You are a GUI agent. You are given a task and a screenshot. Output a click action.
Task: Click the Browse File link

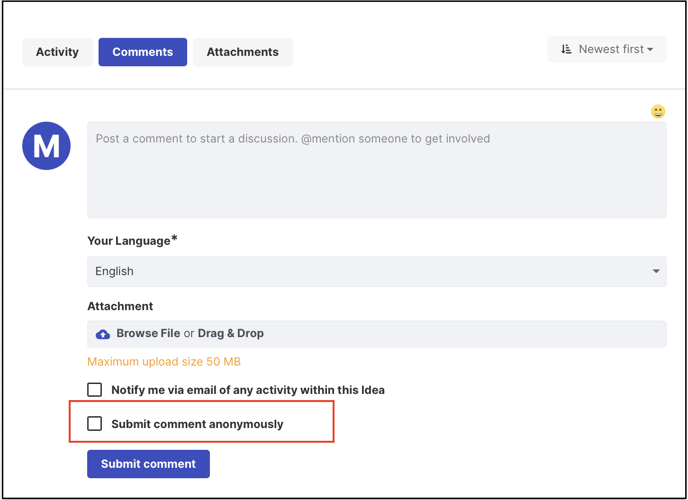click(148, 333)
